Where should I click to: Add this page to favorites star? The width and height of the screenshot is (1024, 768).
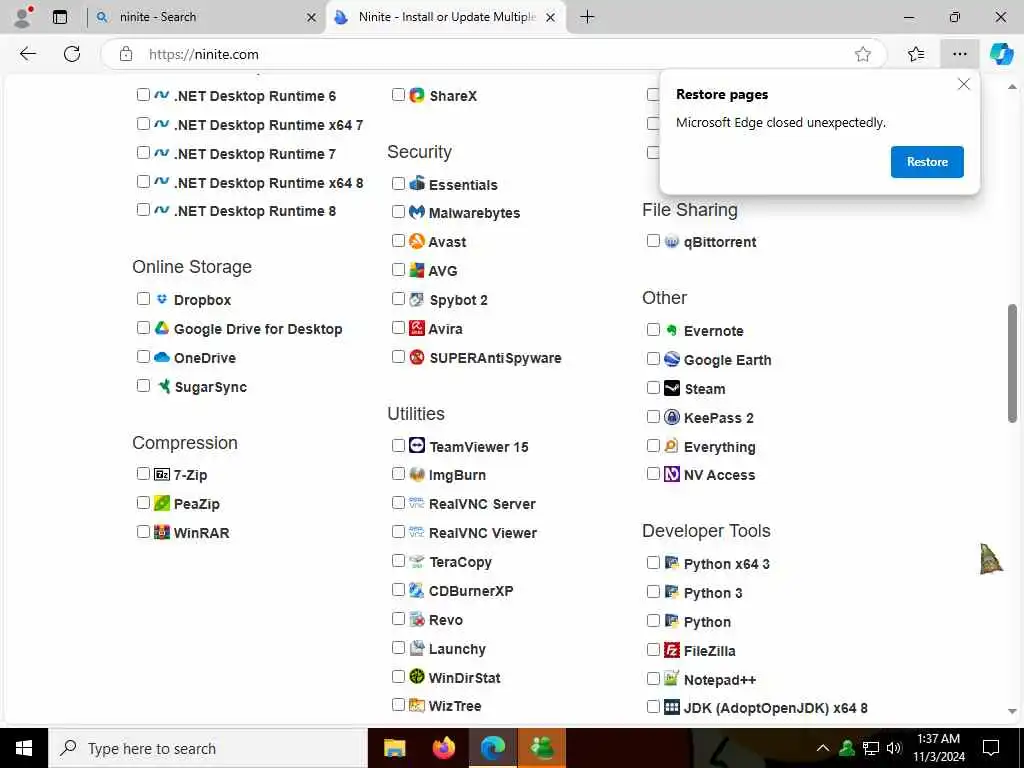[863, 54]
